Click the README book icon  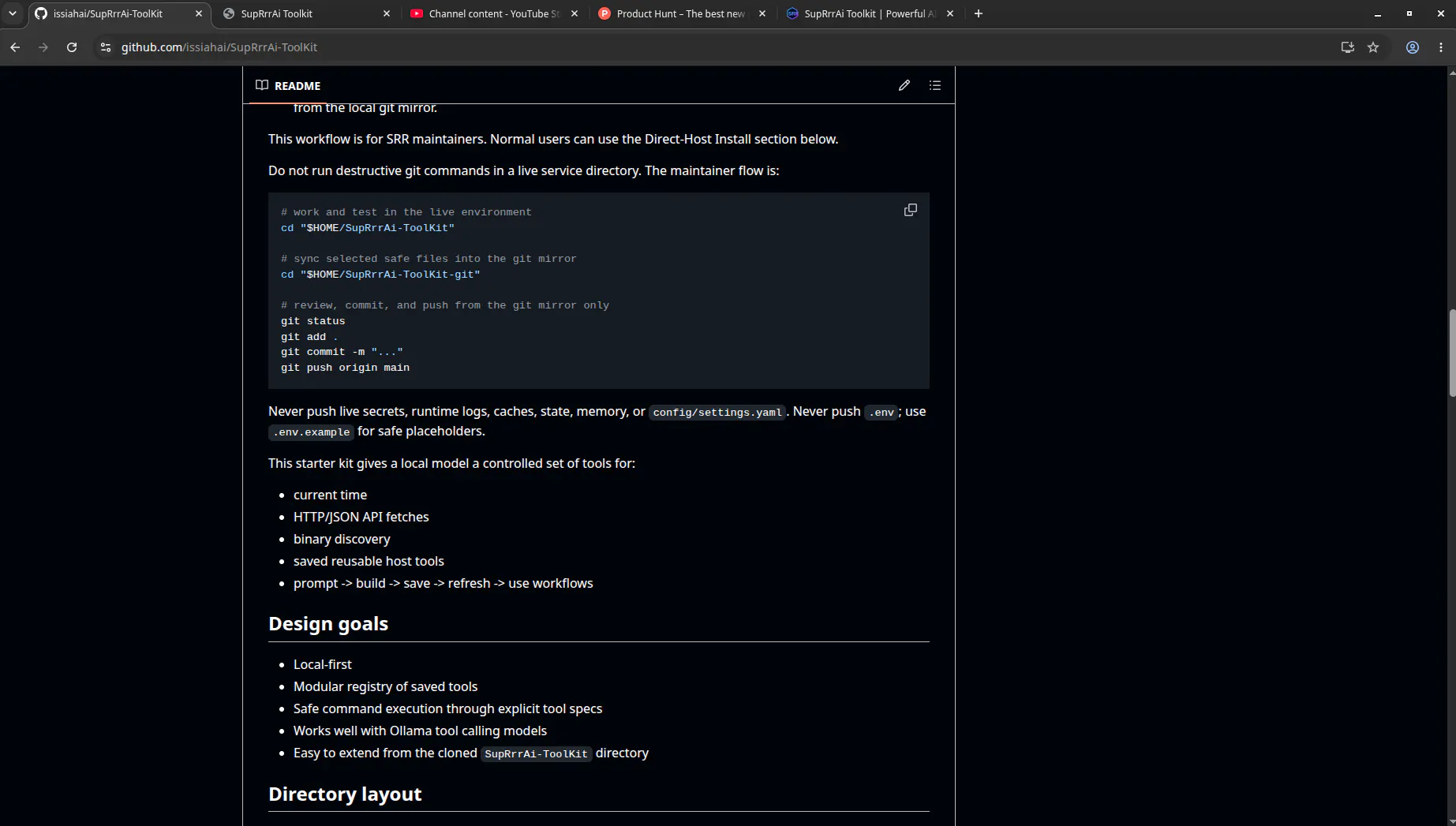[262, 85]
